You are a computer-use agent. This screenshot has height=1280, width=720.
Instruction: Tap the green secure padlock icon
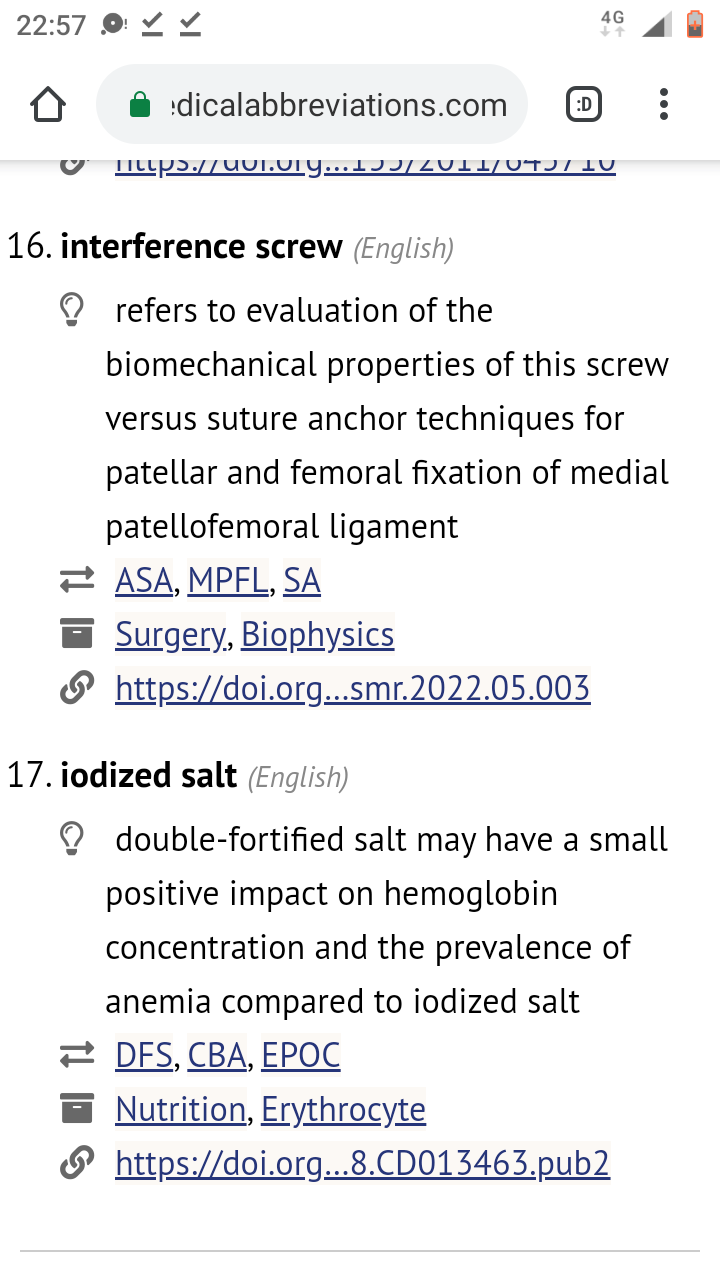[x=140, y=105]
